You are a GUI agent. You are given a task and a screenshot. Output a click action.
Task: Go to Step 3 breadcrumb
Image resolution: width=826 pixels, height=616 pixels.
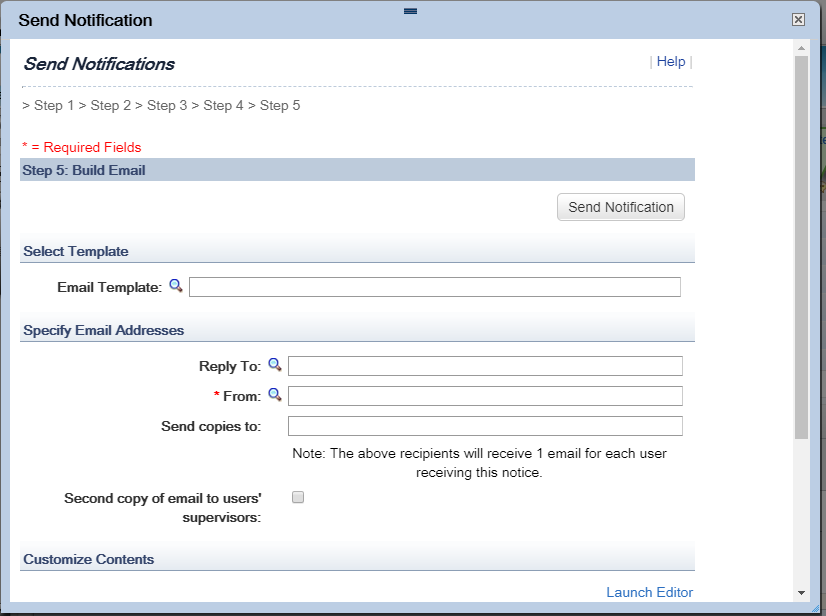point(167,105)
